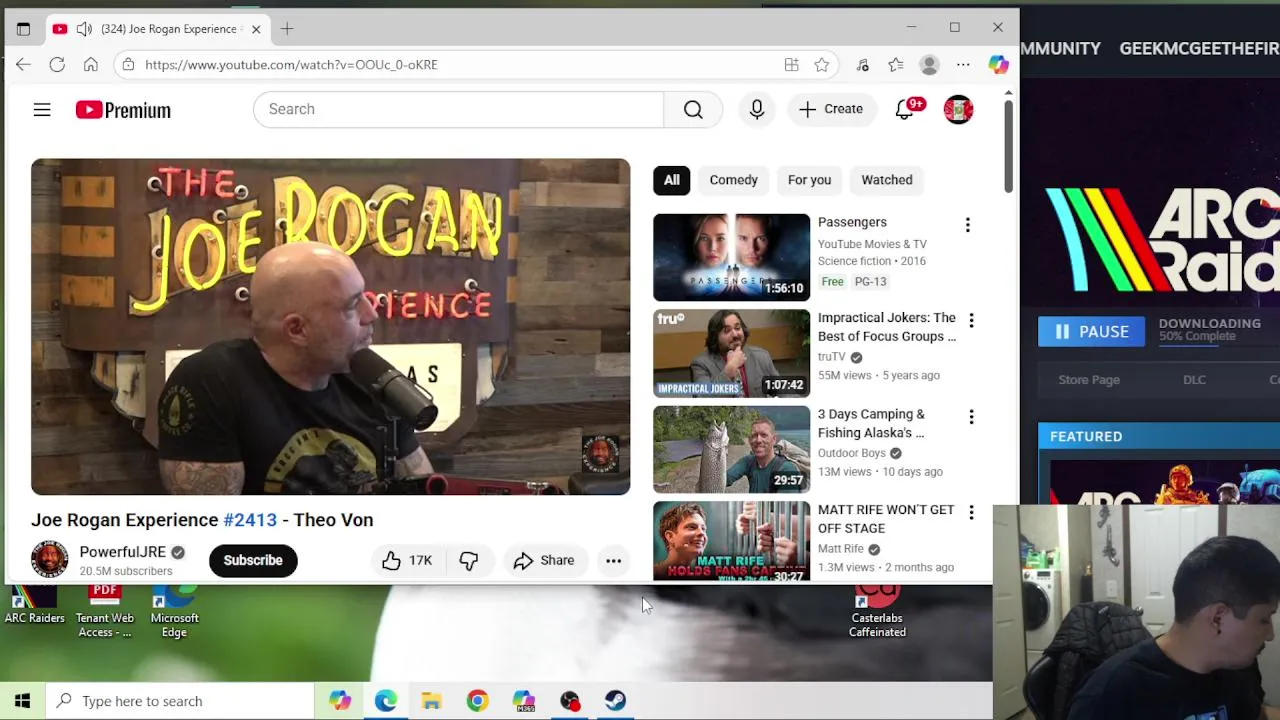Open the PowerfulJRE channel avatar

tap(49, 559)
